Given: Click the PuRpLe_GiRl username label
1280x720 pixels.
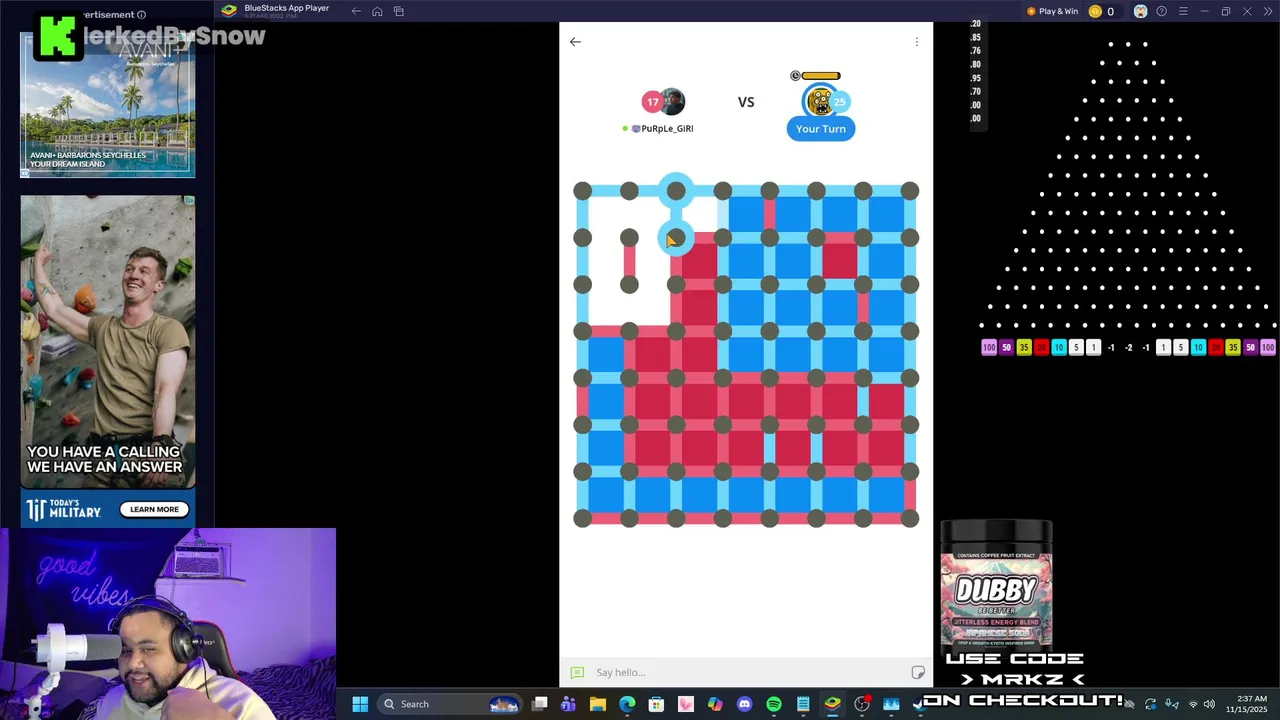Looking at the screenshot, I should (x=667, y=129).
